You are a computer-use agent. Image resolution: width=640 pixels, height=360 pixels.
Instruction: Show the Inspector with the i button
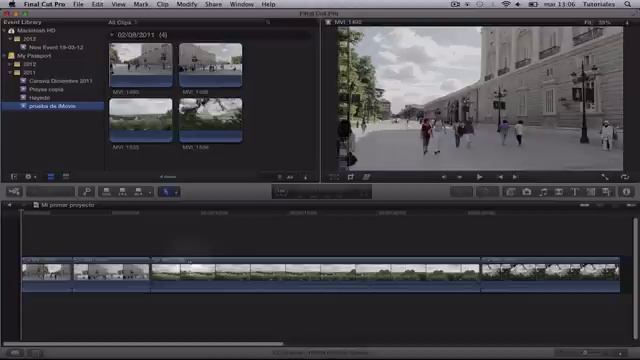coord(627,191)
